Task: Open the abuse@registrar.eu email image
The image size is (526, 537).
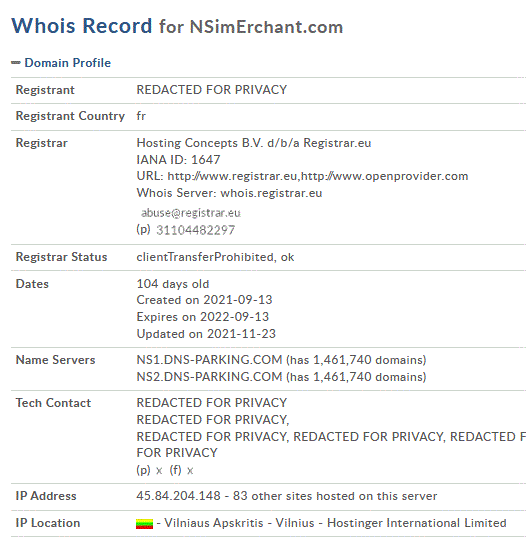Action: coord(191,213)
